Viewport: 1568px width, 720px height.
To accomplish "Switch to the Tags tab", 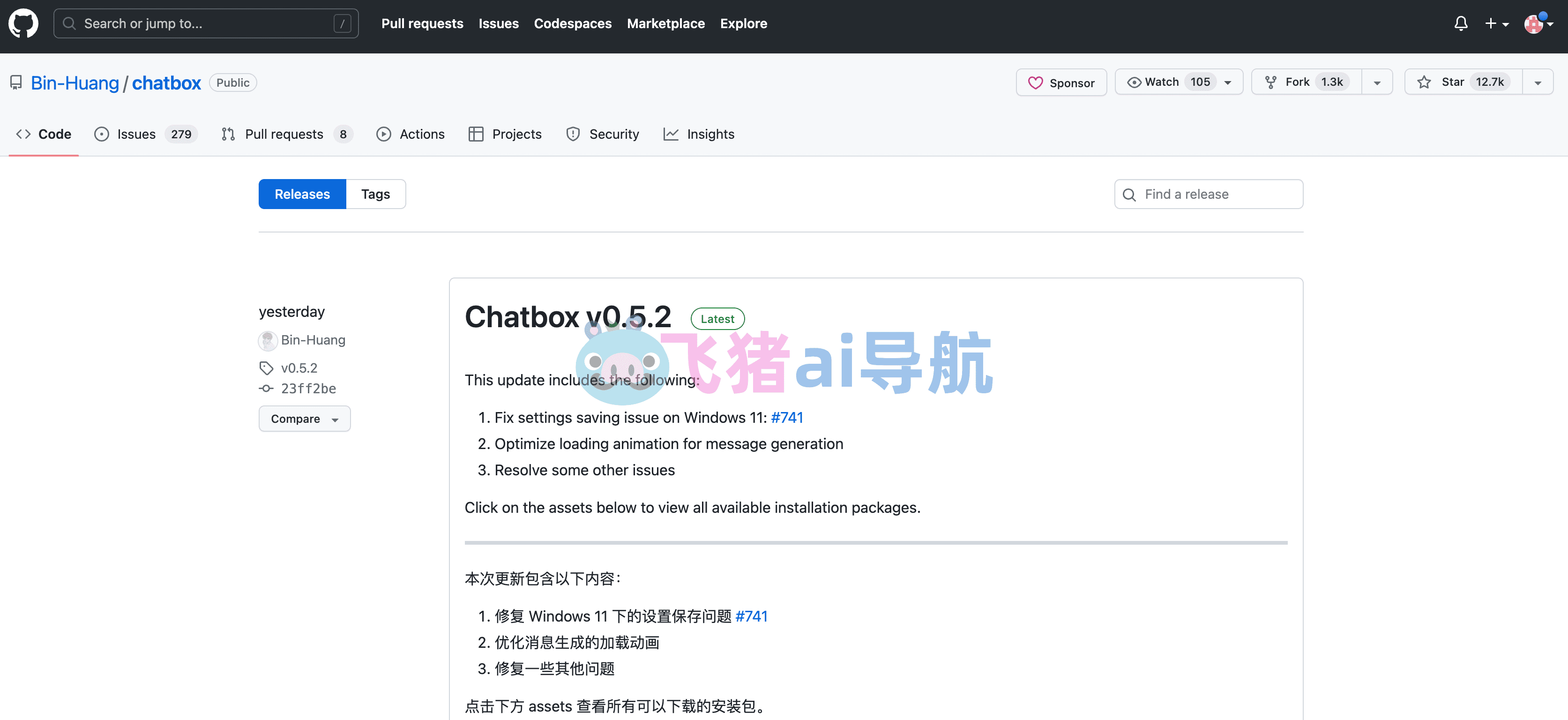I will [375, 194].
